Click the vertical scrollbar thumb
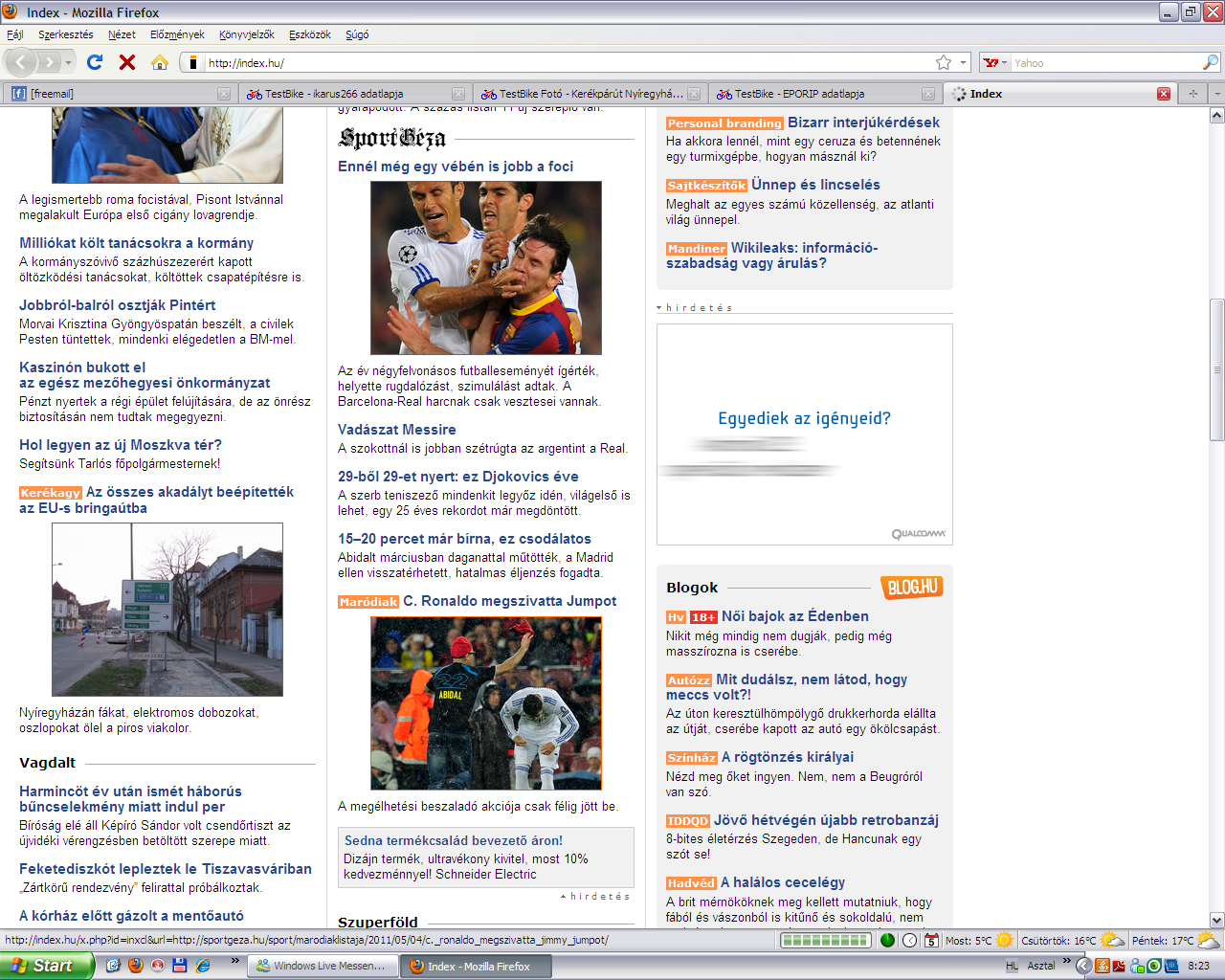This screenshot has height=980, width=1225. [1216, 368]
